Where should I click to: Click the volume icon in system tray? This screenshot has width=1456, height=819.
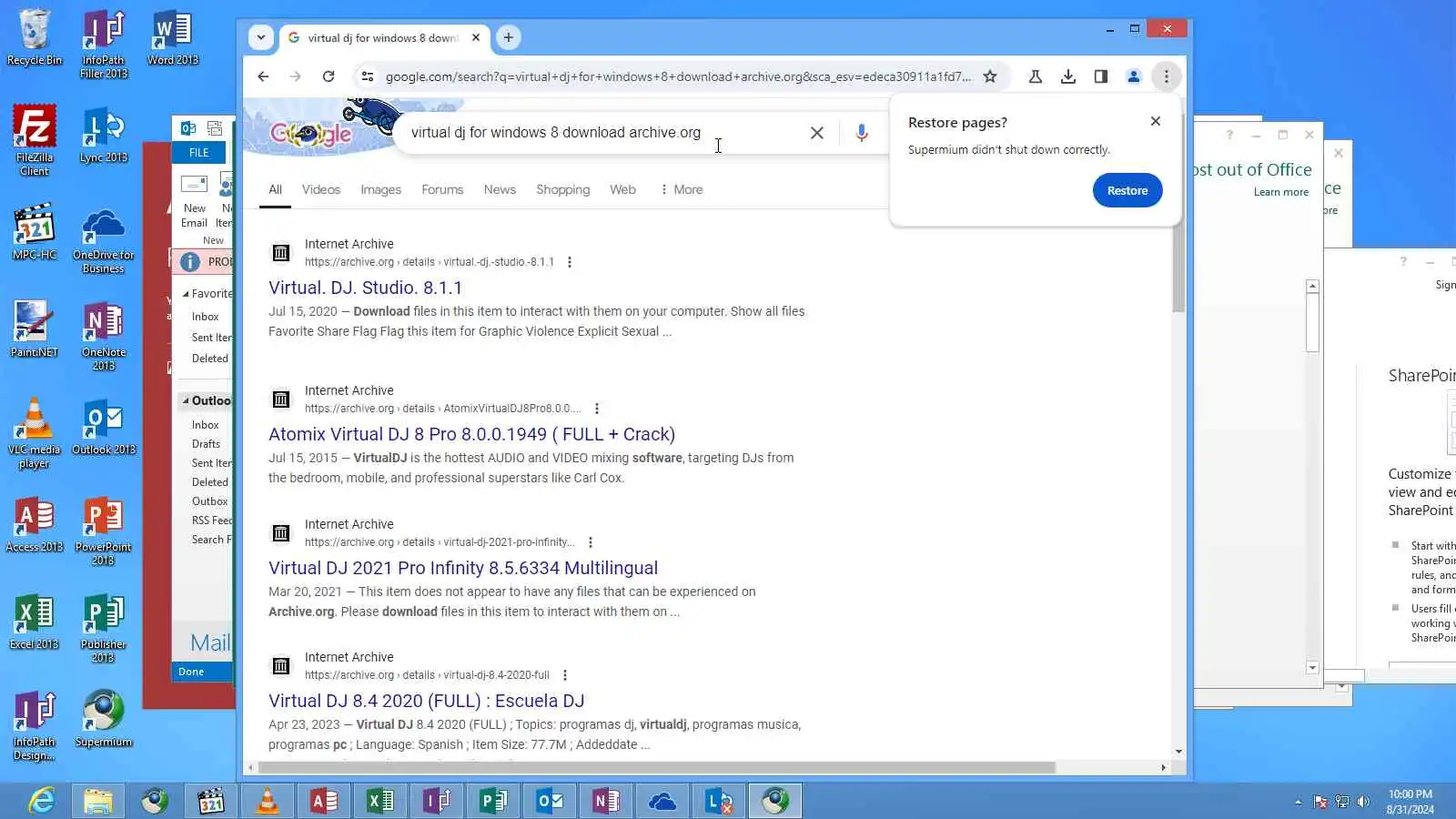(1363, 802)
